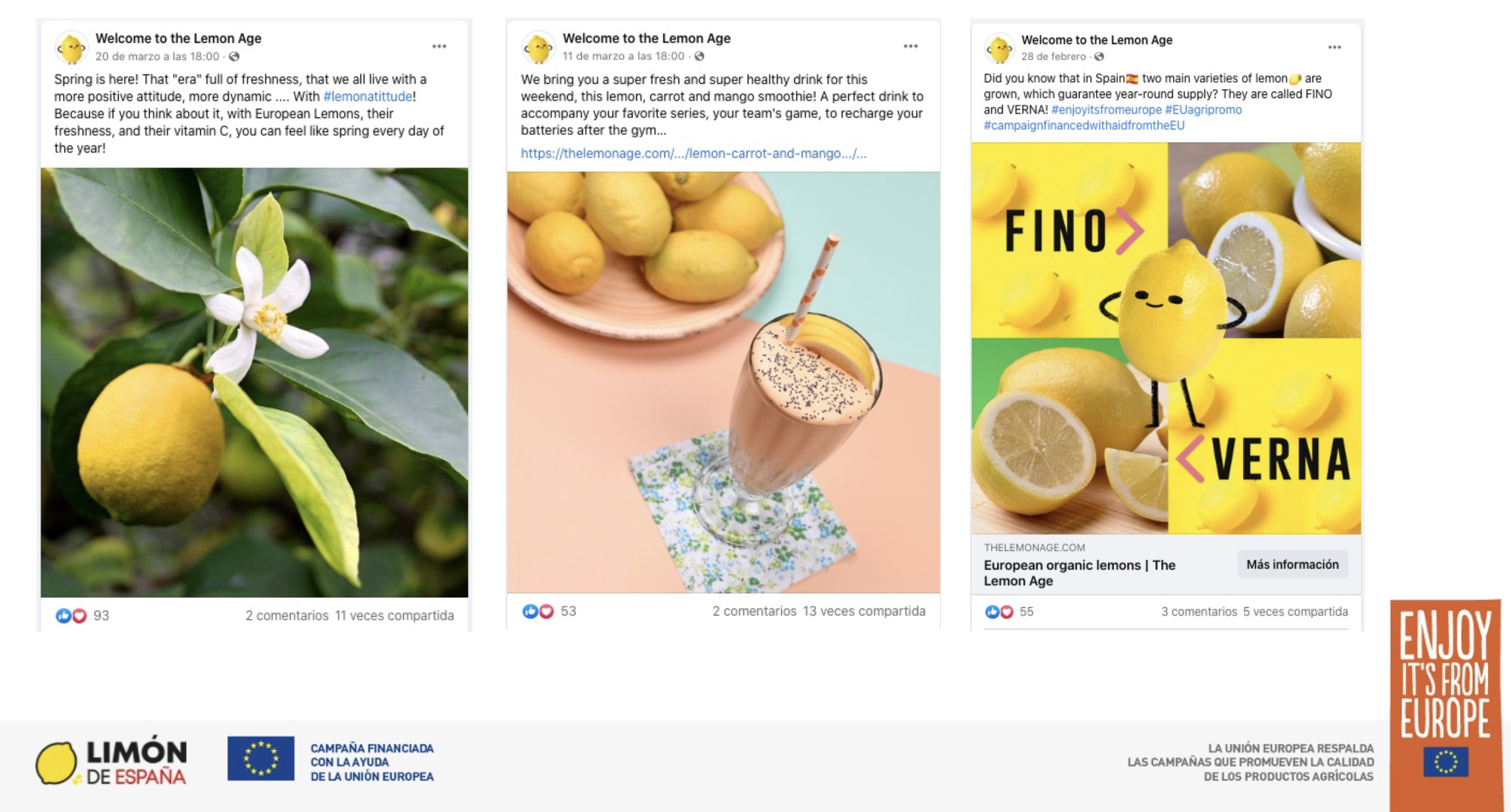Click lemon avatar on the FINO and VERNA post
Screen dimensions: 1511x812
click(999, 49)
